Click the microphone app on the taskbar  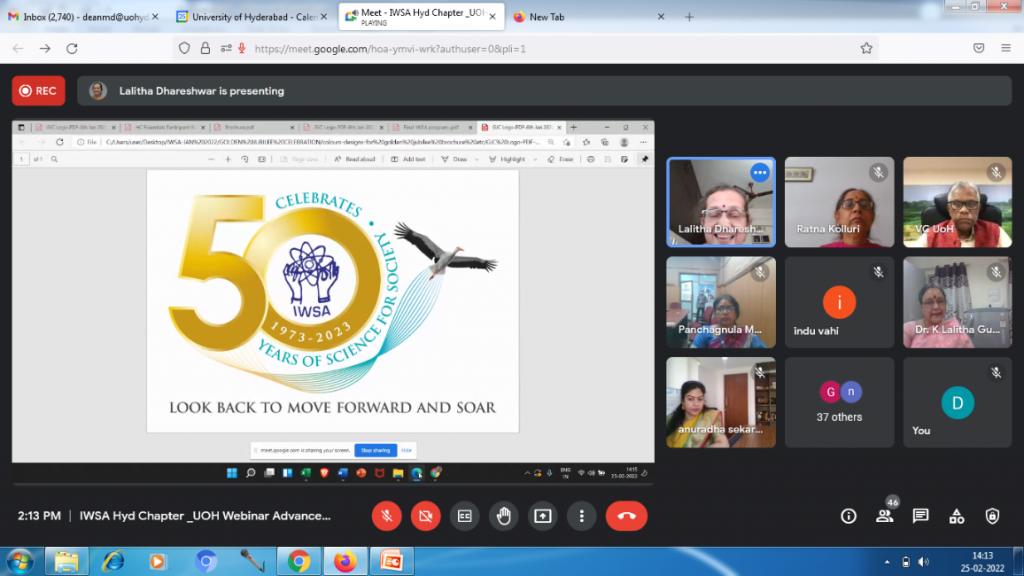coord(252,562)
